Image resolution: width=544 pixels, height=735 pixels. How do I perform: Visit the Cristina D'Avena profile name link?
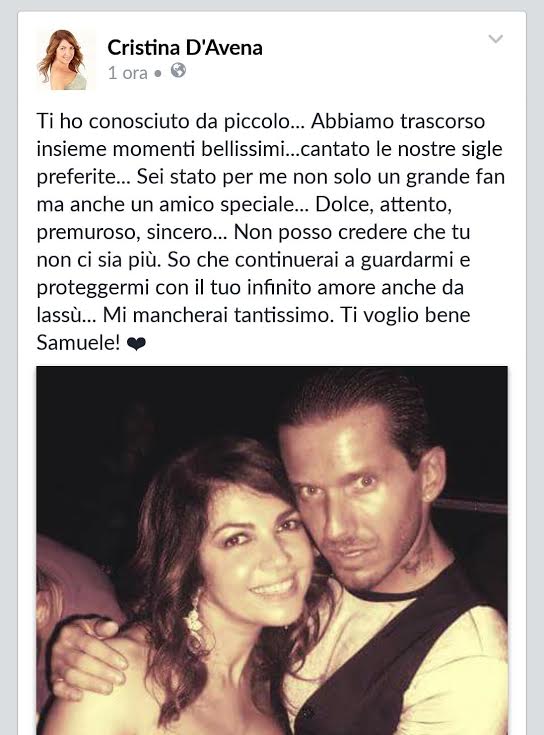(185, 48)
